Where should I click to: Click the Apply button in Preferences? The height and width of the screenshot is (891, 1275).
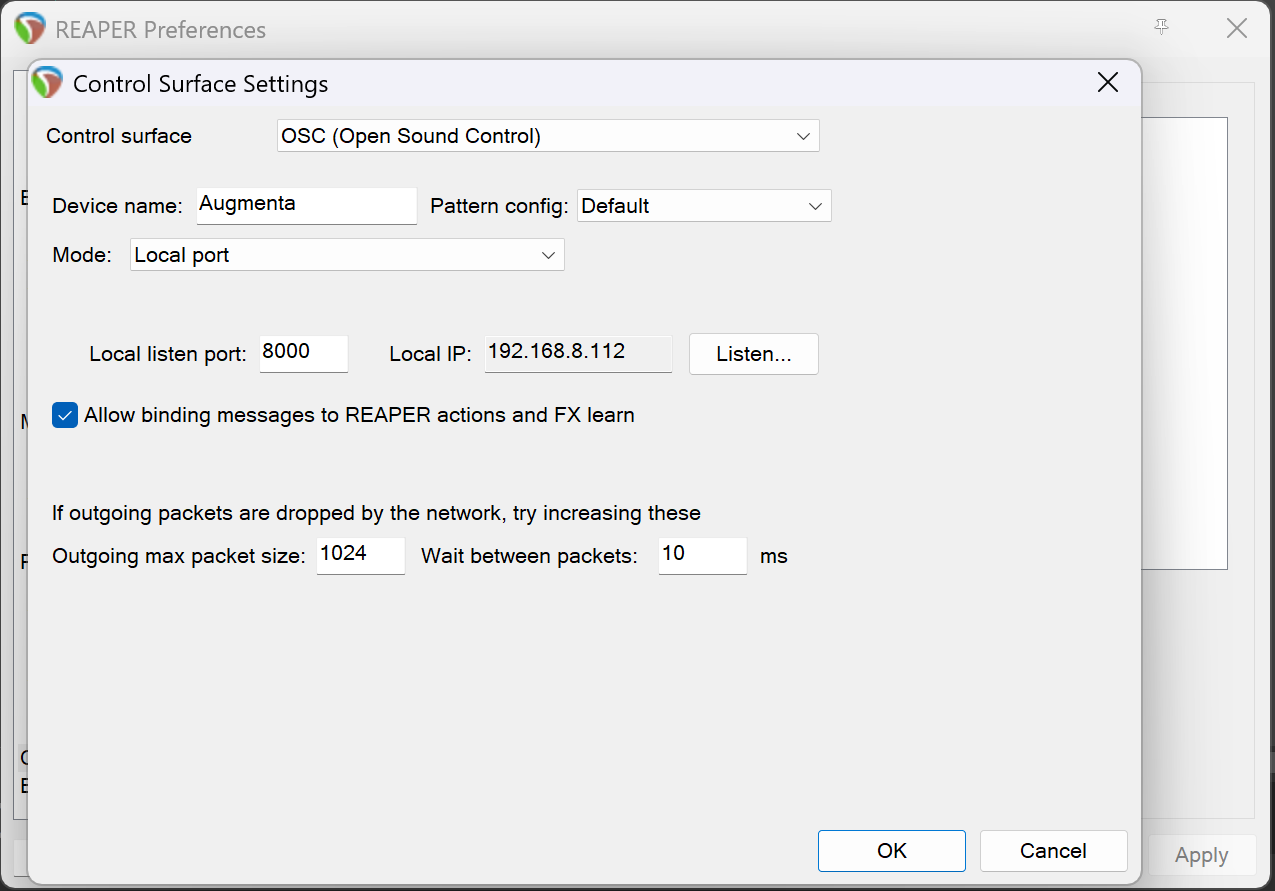pyautogui.click(x=1201, y=856)
